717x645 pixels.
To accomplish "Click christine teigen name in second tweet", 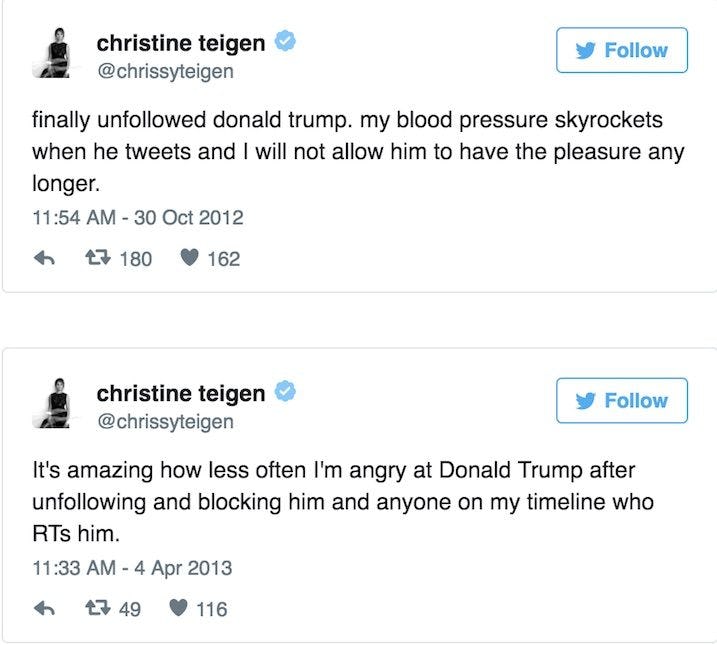I will pos(180,393).
